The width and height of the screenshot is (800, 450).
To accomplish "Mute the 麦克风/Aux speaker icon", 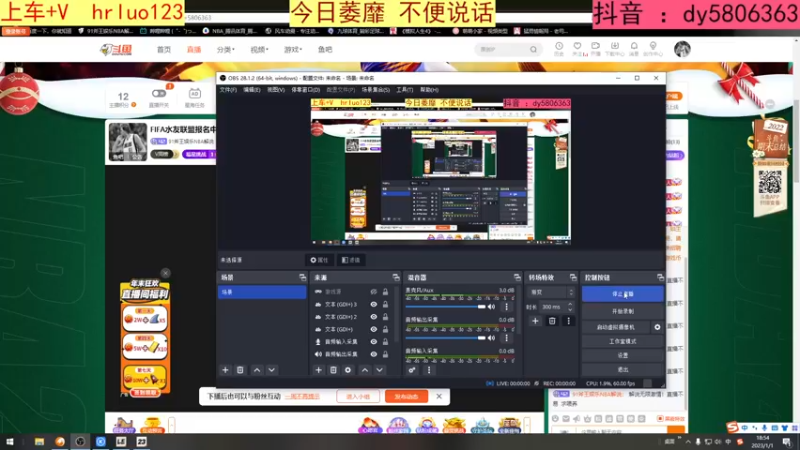I will (491, 307).
